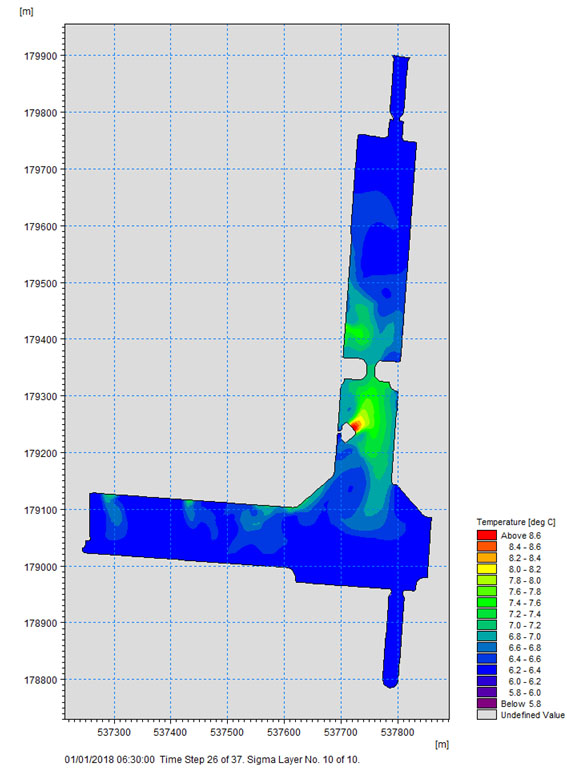Click the teal 6.8 - 7.0 legend swatch
Viewport: 567px width, 769px height.
click(x=486, y=636)
